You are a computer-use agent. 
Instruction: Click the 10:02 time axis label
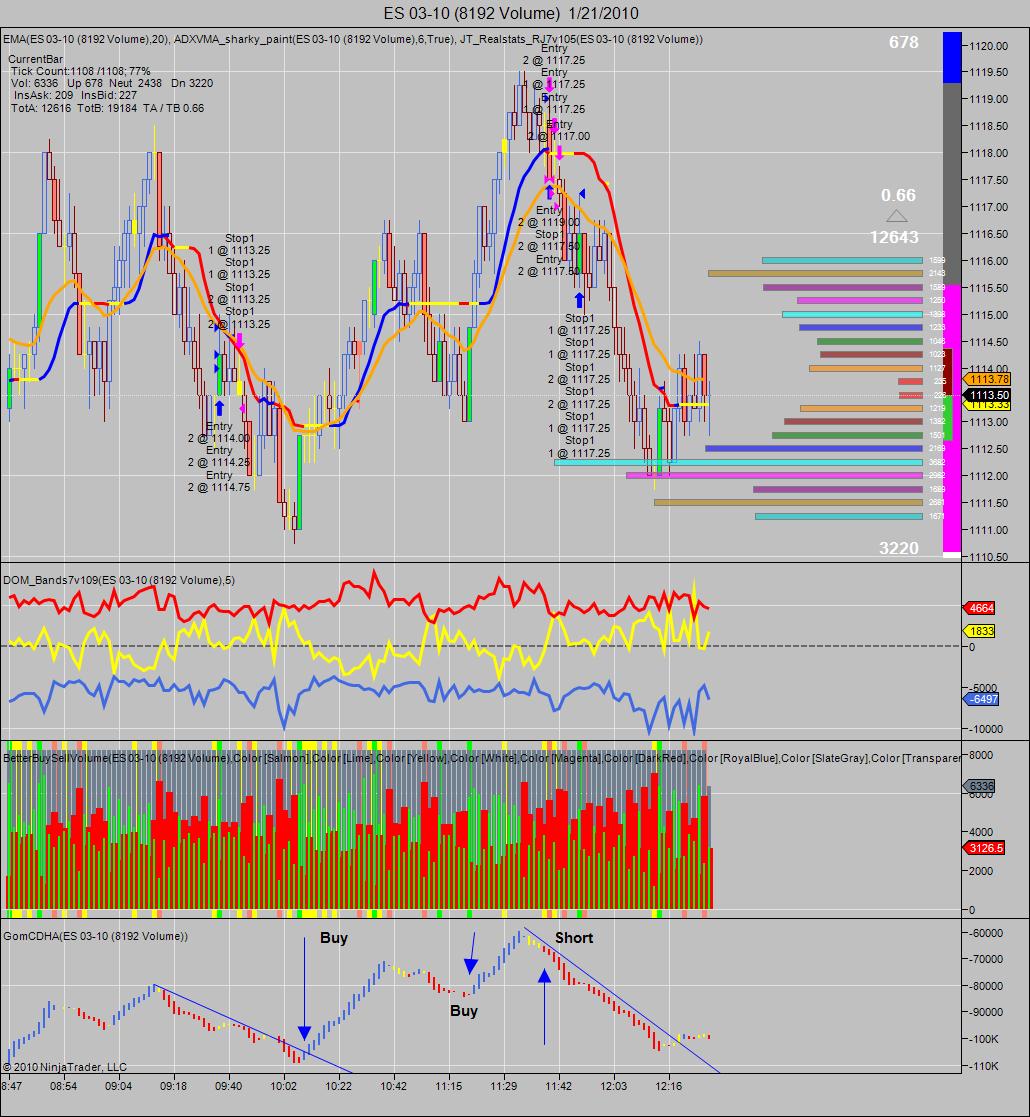point(283,1086)
